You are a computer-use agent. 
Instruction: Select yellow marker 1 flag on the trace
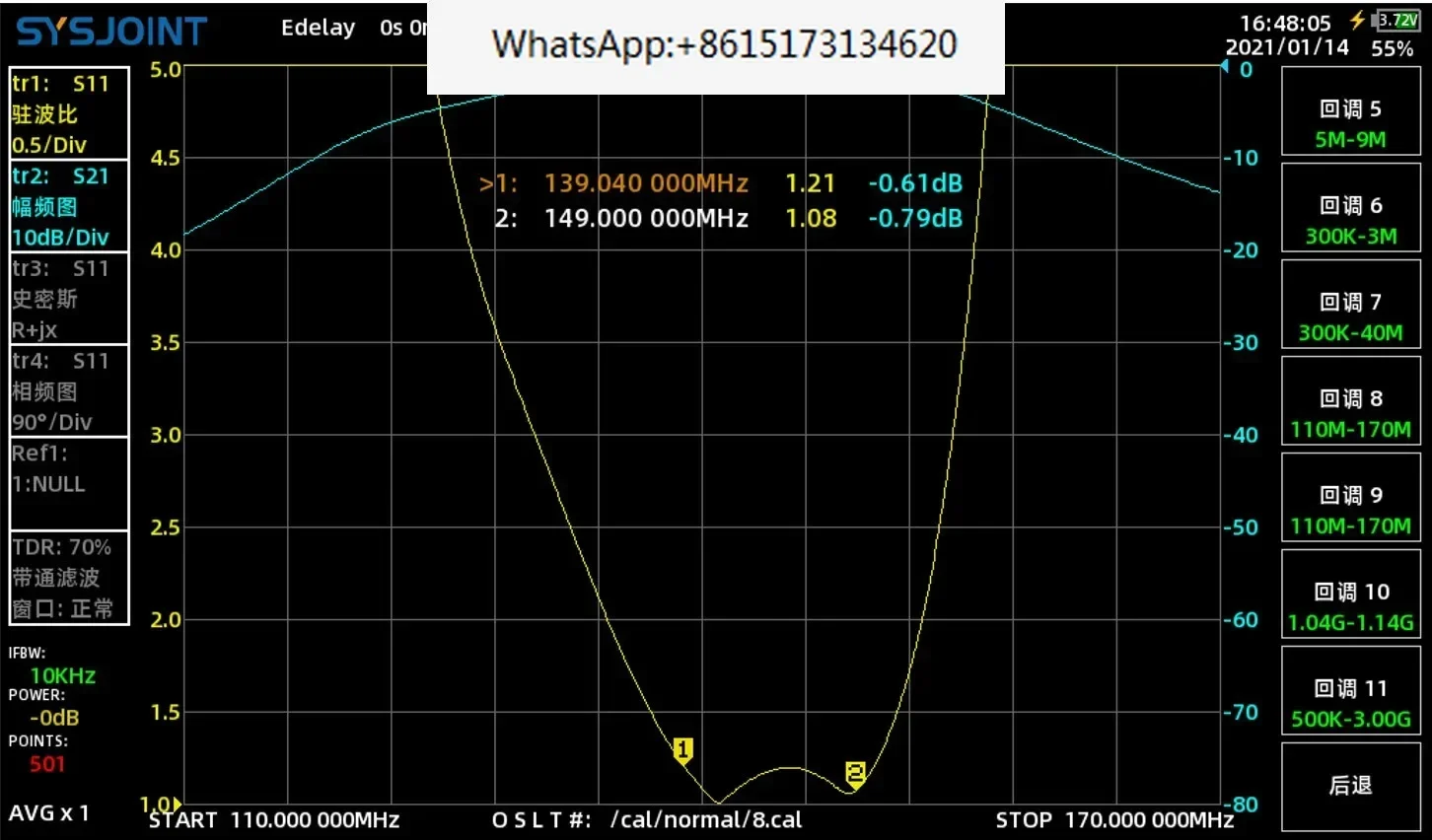coord(682,751)
